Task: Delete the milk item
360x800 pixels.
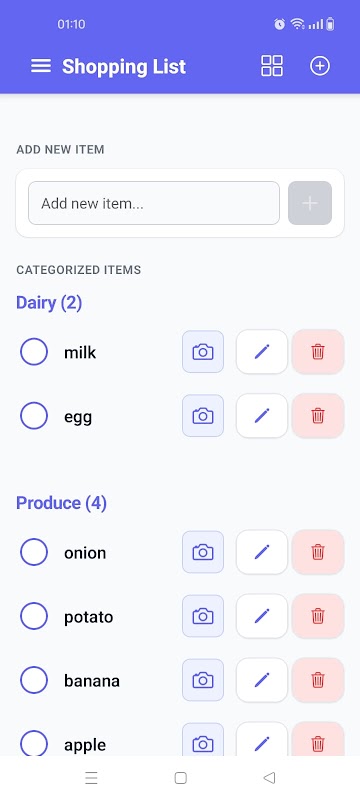Action: [318, 352]
